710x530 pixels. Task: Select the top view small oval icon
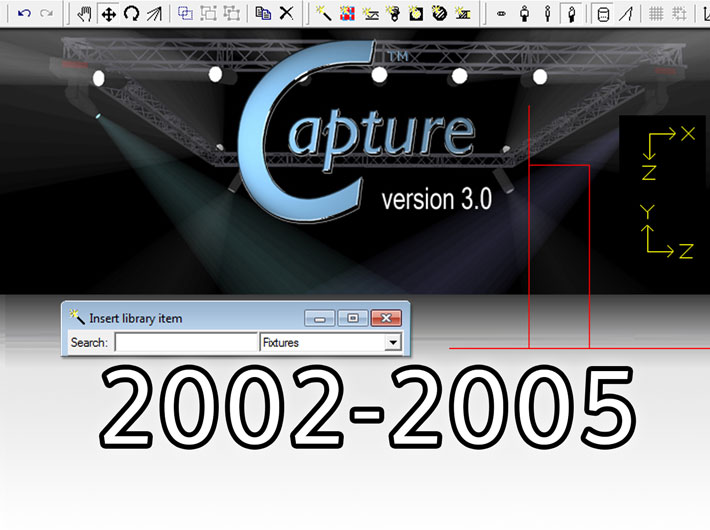click(x=501, y=14)
